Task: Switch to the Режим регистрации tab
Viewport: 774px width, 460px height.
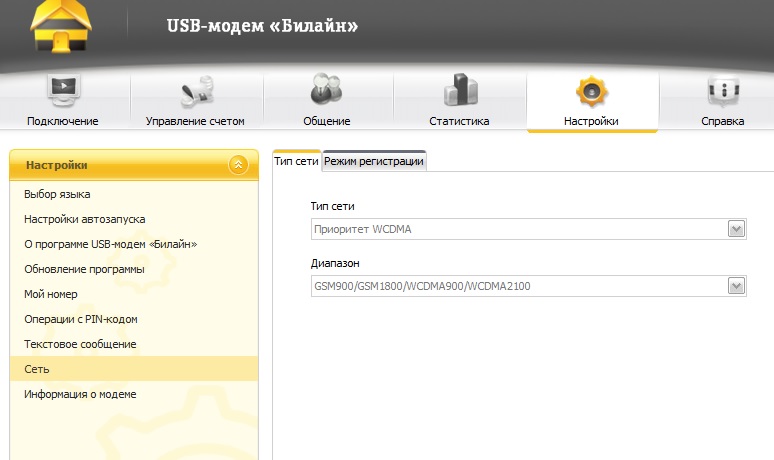Action: point(374,161)
